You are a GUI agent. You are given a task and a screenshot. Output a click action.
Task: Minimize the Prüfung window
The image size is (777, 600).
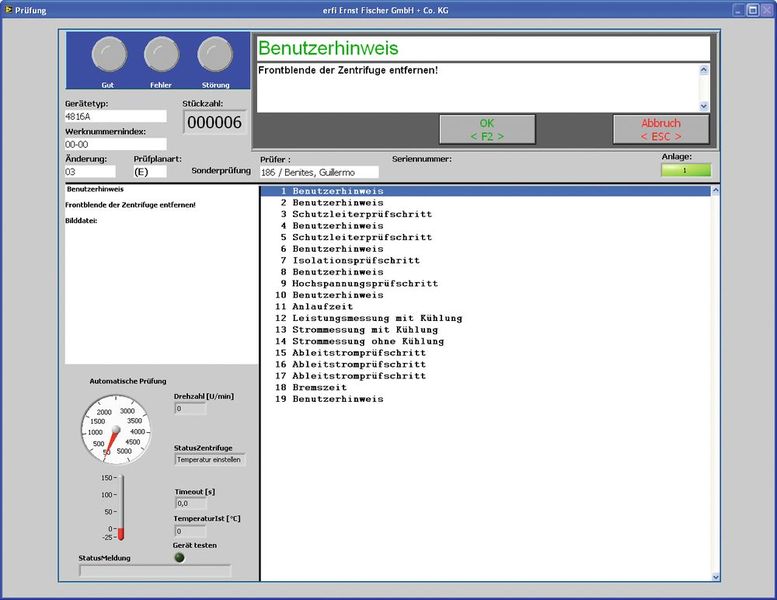point(739,10)
